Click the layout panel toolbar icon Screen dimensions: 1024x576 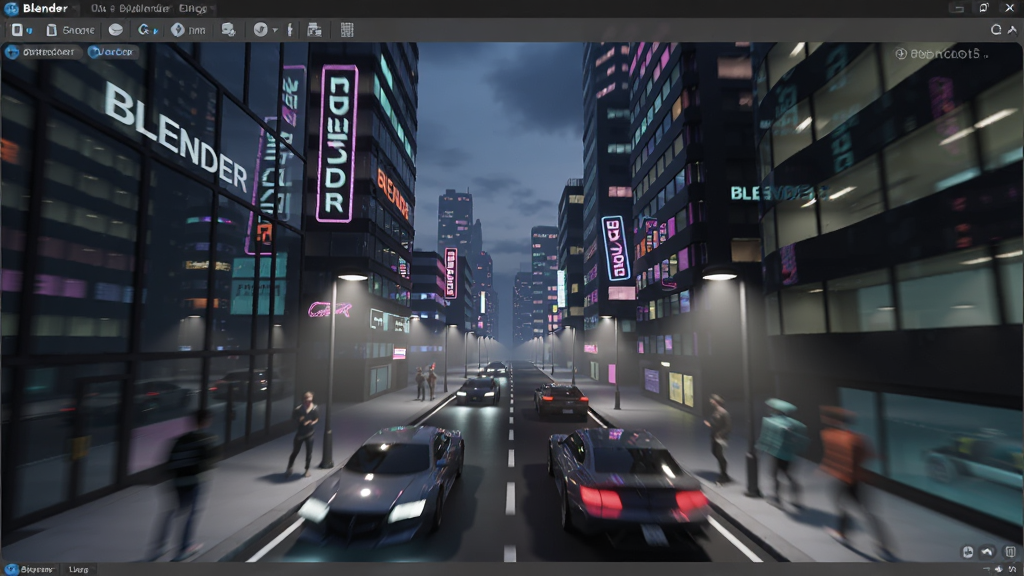[315, 30]
